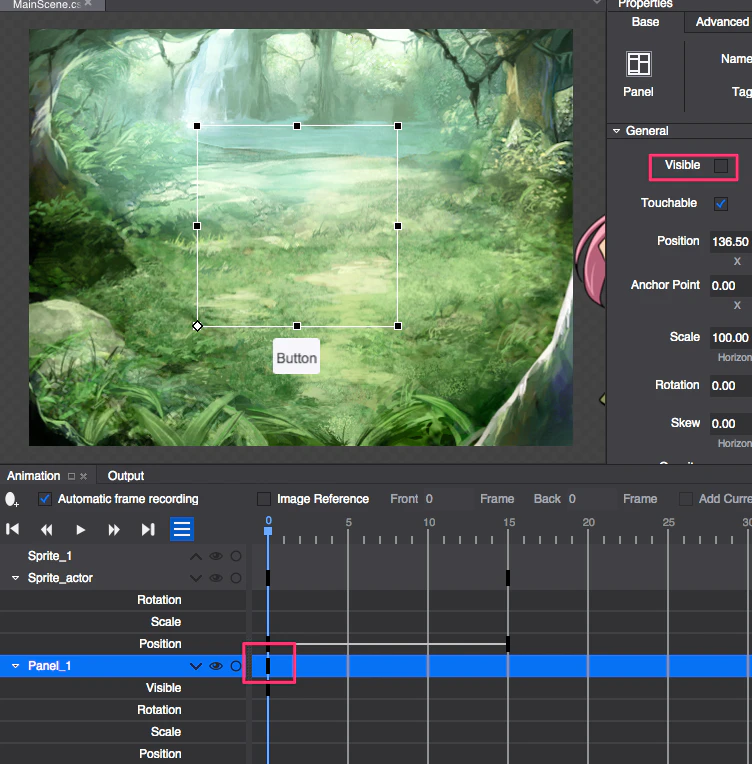Click the add keyframe icon beside Automatic frame recording
The image size is (752, 764).
tap(11, 499)
